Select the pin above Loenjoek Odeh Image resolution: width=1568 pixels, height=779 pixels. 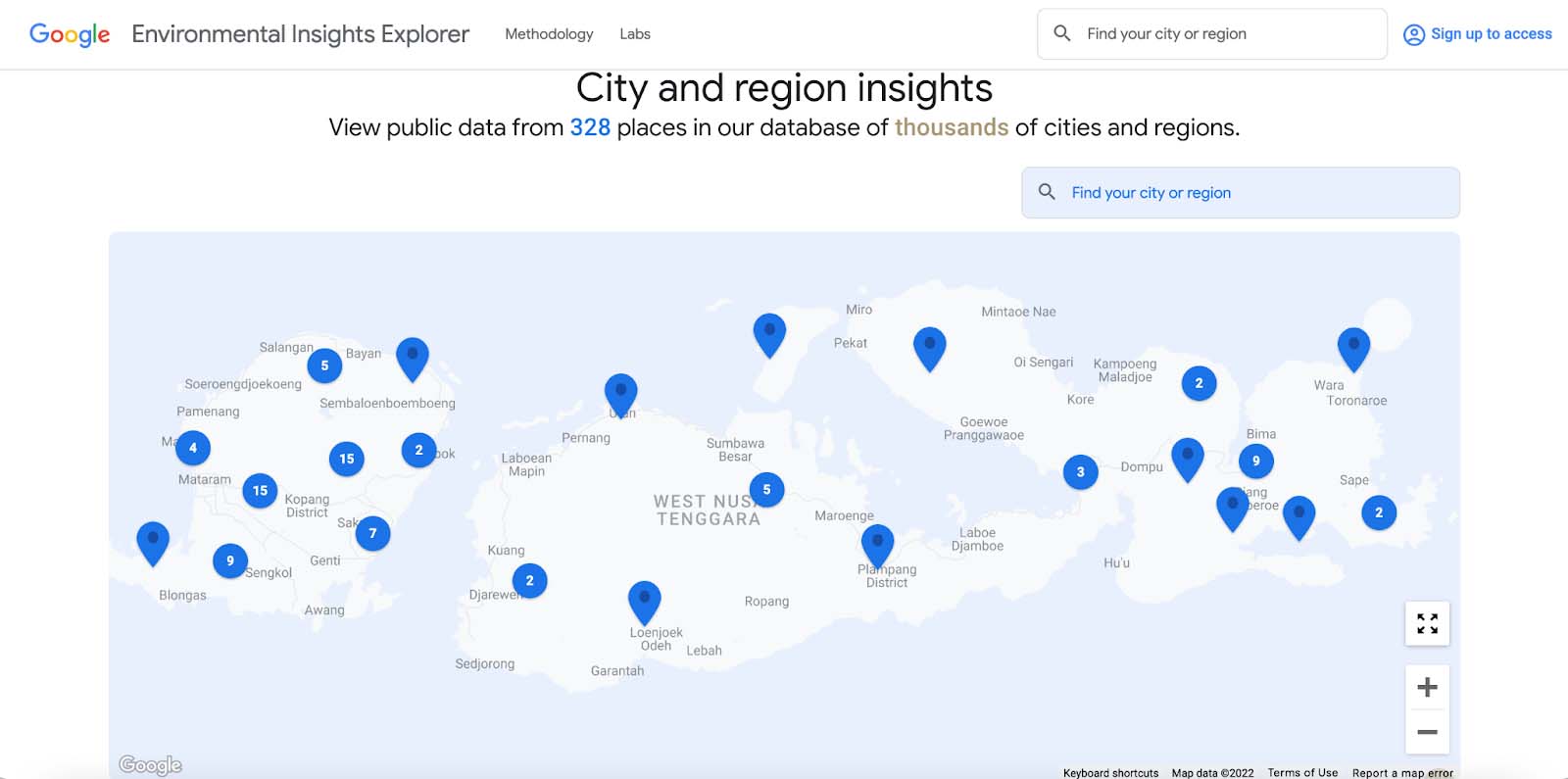pos(644,600)
